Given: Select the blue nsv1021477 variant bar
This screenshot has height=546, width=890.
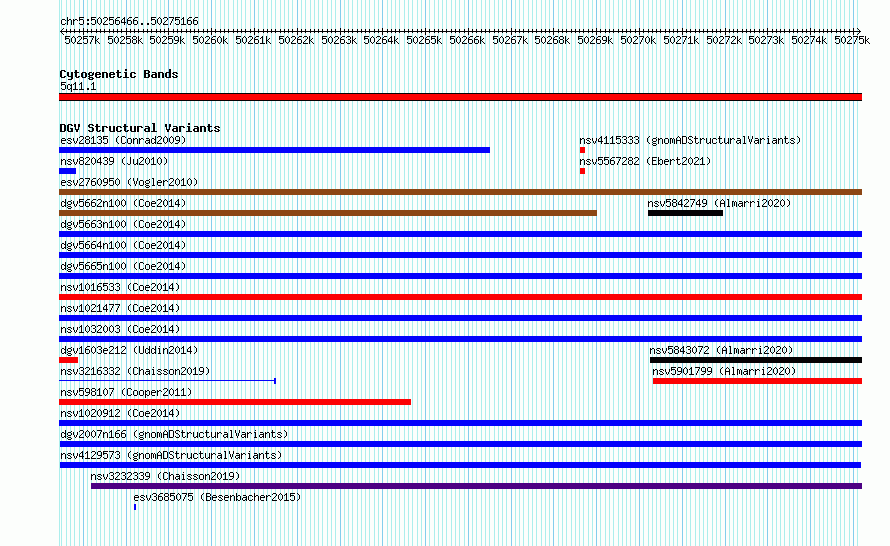Looking at the screenshot, I should click(460, 318).
